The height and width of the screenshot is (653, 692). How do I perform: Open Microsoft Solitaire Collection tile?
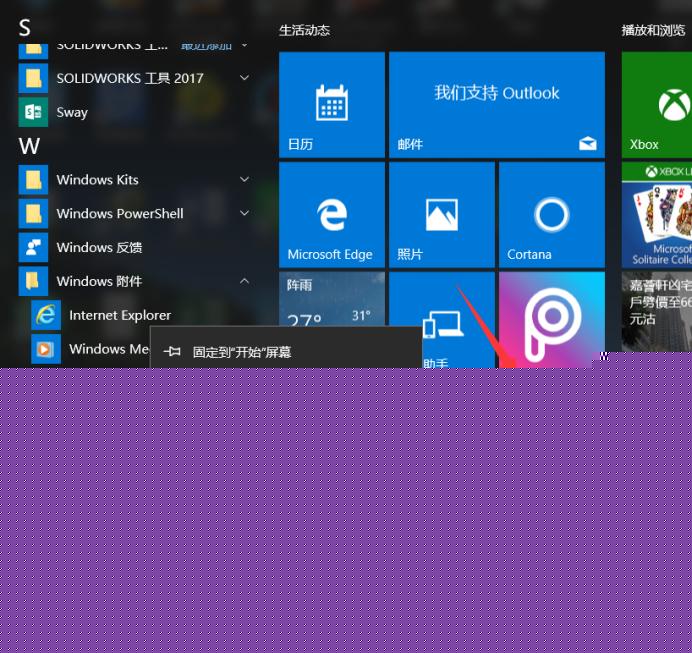tap(657, 214)
